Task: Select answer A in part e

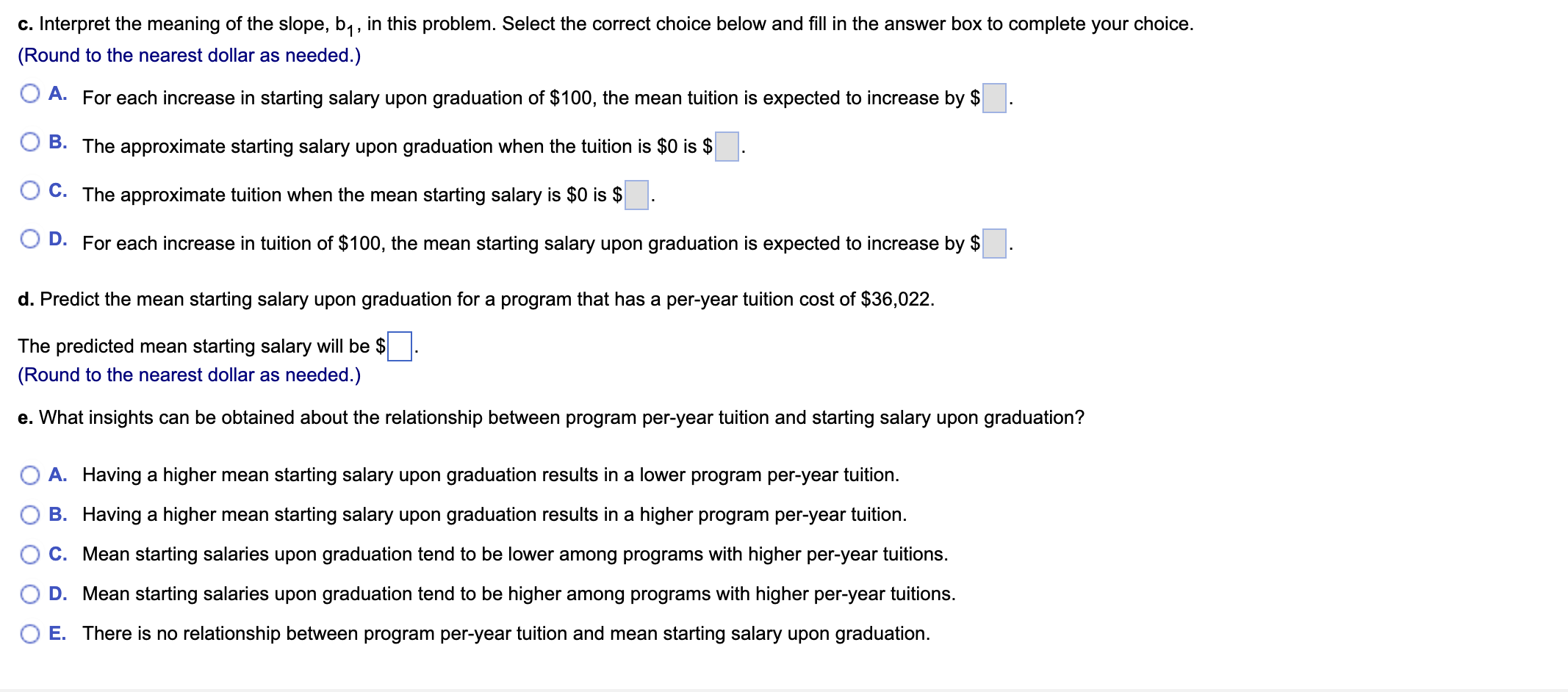Action: coord(29,475)
